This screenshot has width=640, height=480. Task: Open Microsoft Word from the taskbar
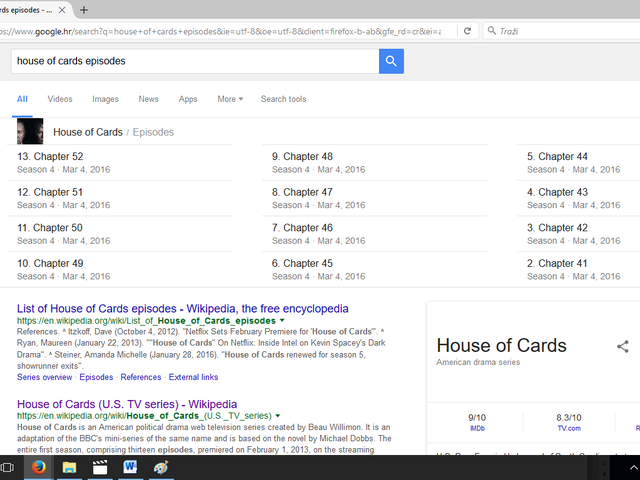pyautogui.click(x=130, y=467)
